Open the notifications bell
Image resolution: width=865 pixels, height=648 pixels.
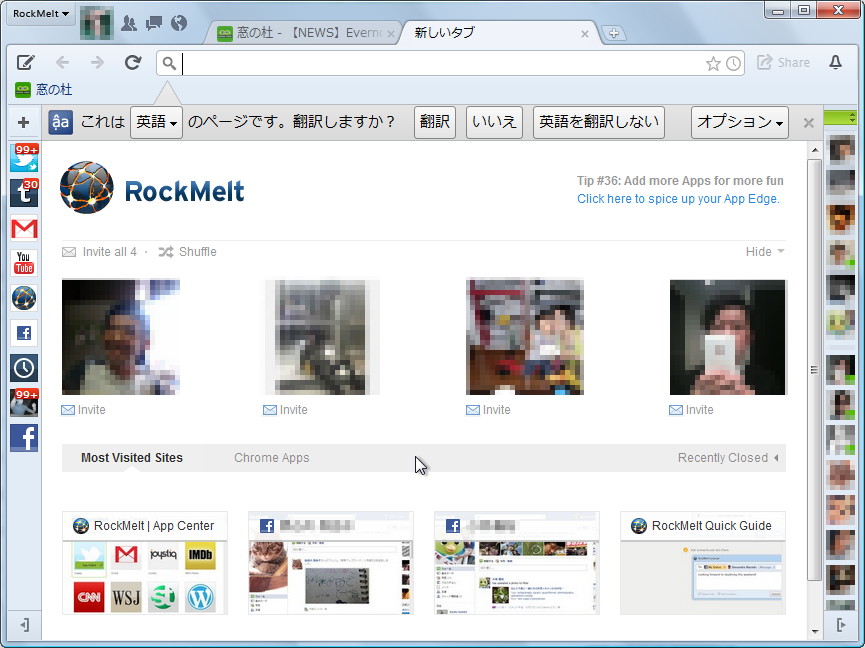pos(836,62)
